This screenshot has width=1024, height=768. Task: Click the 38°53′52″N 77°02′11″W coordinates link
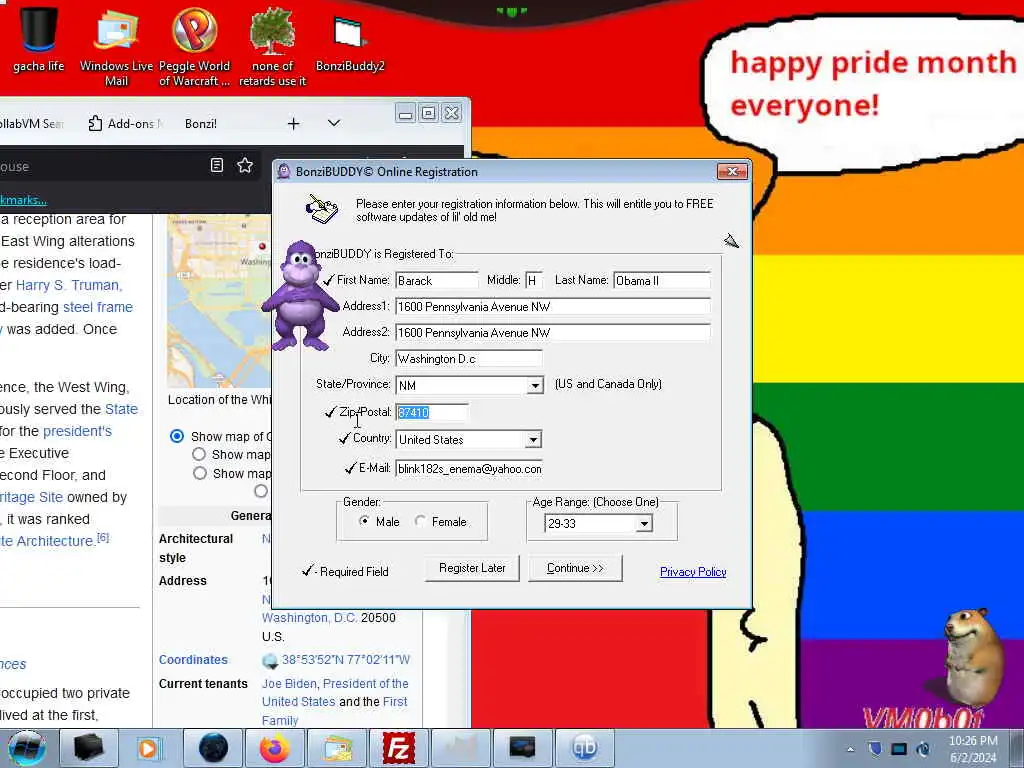[346, 660]
